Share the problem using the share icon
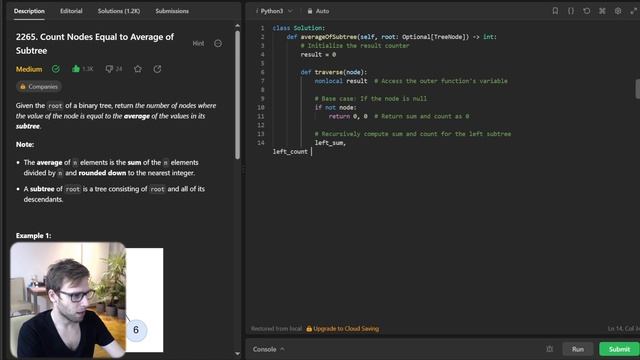This screenshot has width=640, height=360. pyautogui.click(x=158, y=69)
